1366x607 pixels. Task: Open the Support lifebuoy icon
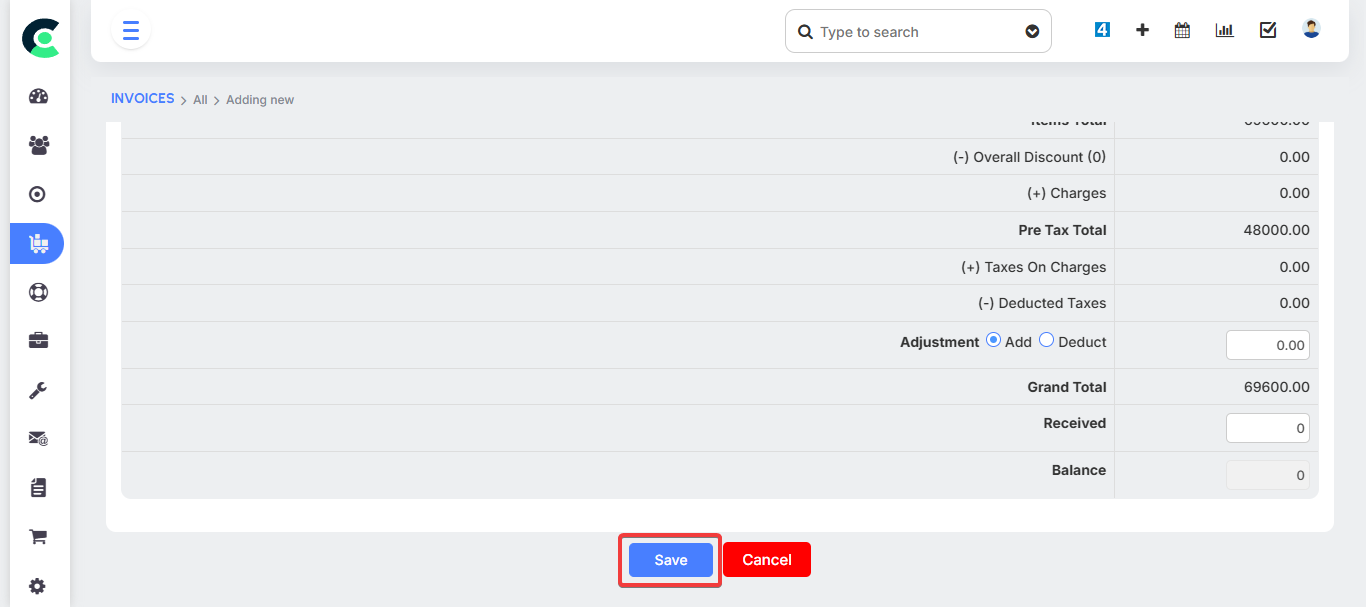(x=37, y=291)
